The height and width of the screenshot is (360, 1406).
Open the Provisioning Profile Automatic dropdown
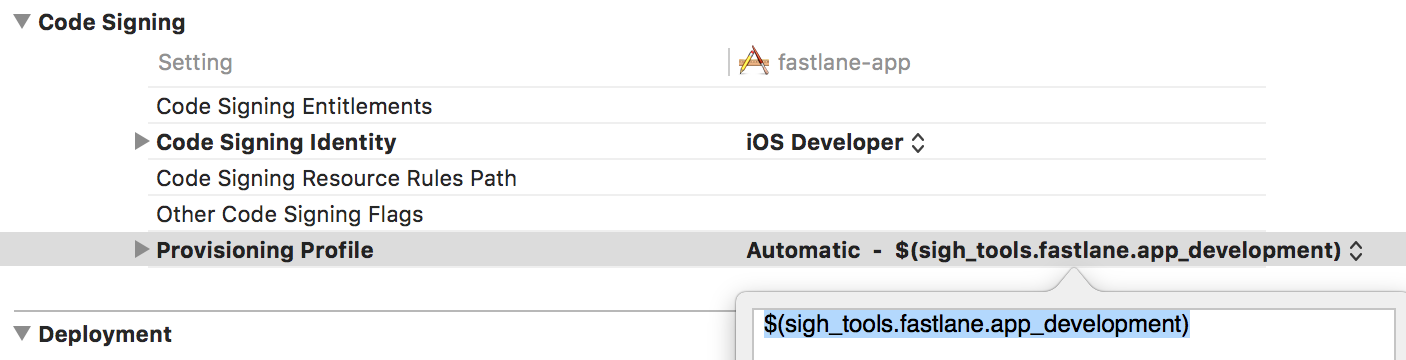(x=1054, y=251)
